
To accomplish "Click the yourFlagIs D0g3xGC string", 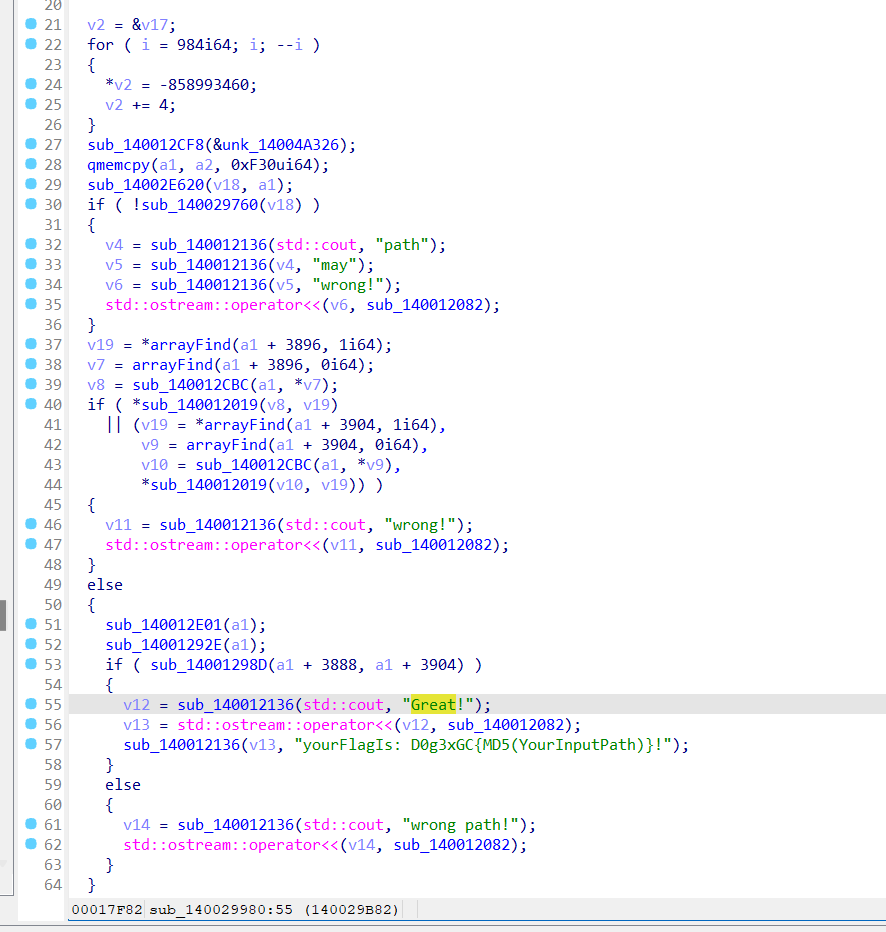I will point(483,745).
